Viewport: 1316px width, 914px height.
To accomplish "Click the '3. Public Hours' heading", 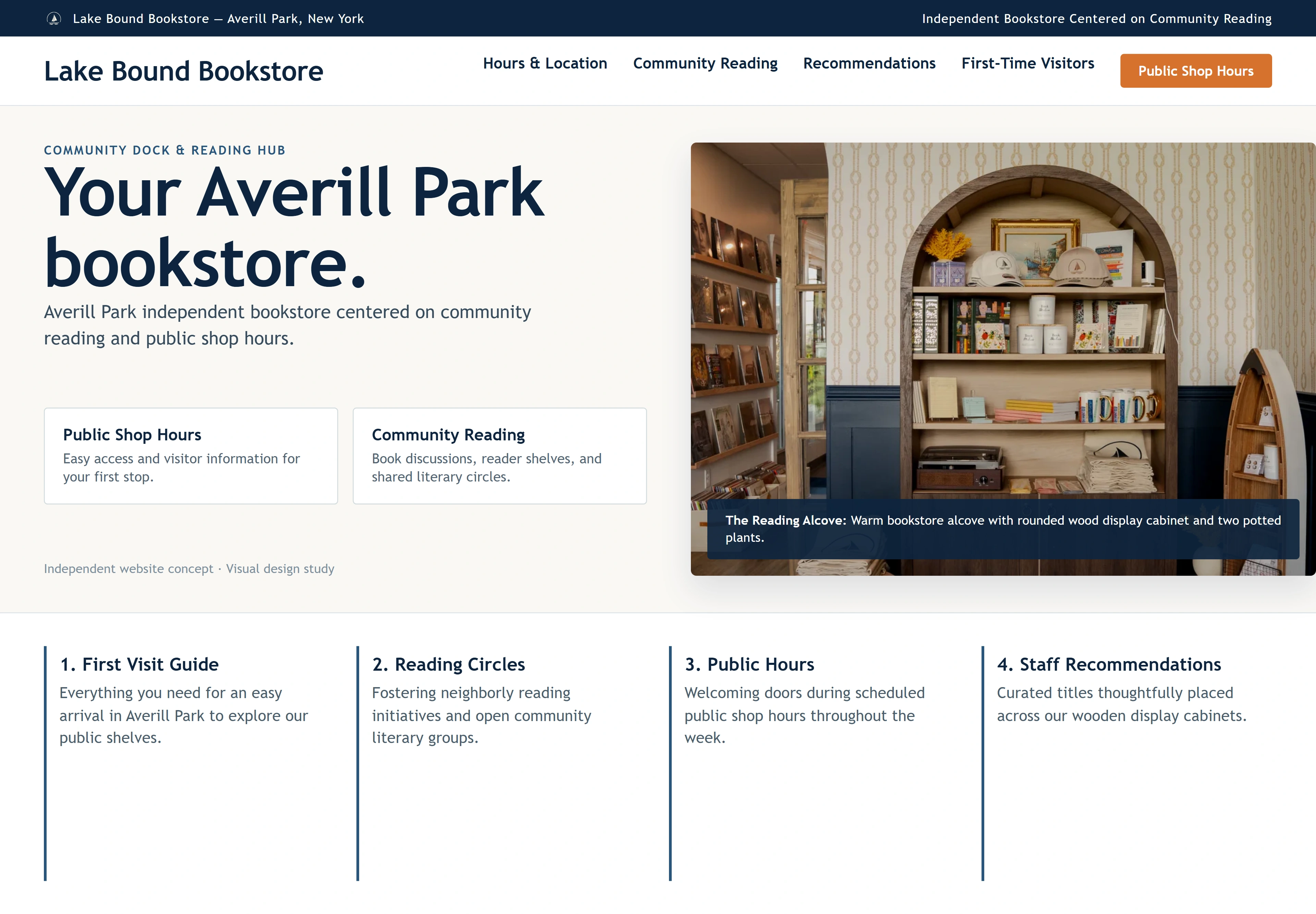I will (749, 664).
